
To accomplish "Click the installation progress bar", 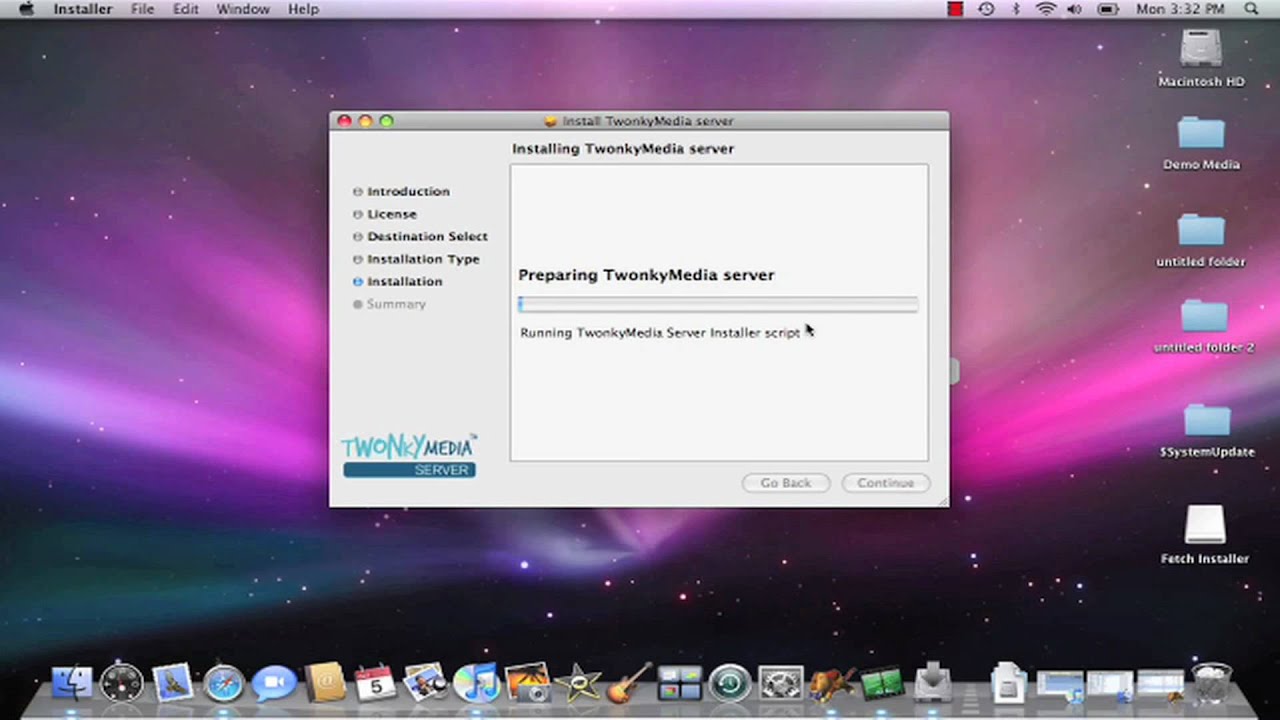I will coord(718,304).
